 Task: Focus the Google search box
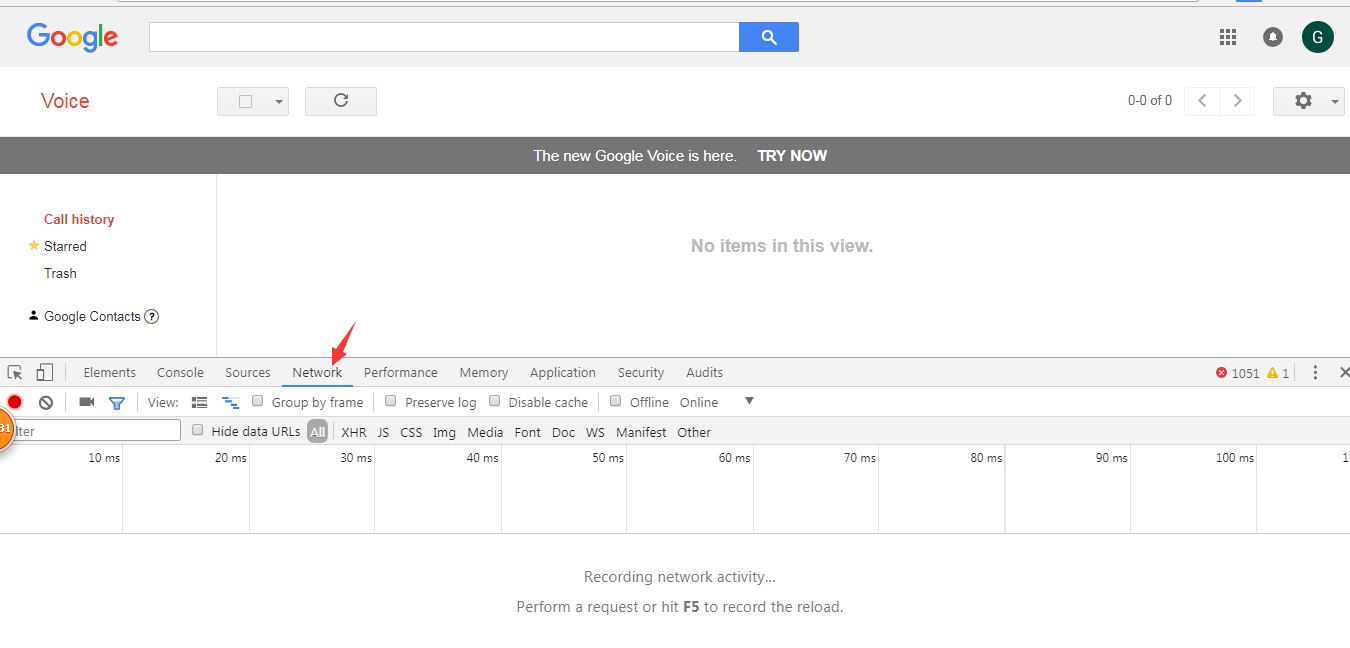(x=444, y=37)
